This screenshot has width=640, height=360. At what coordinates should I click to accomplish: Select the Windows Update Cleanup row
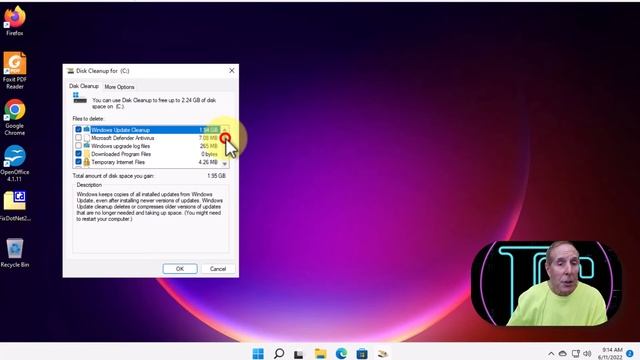[147, 130]
